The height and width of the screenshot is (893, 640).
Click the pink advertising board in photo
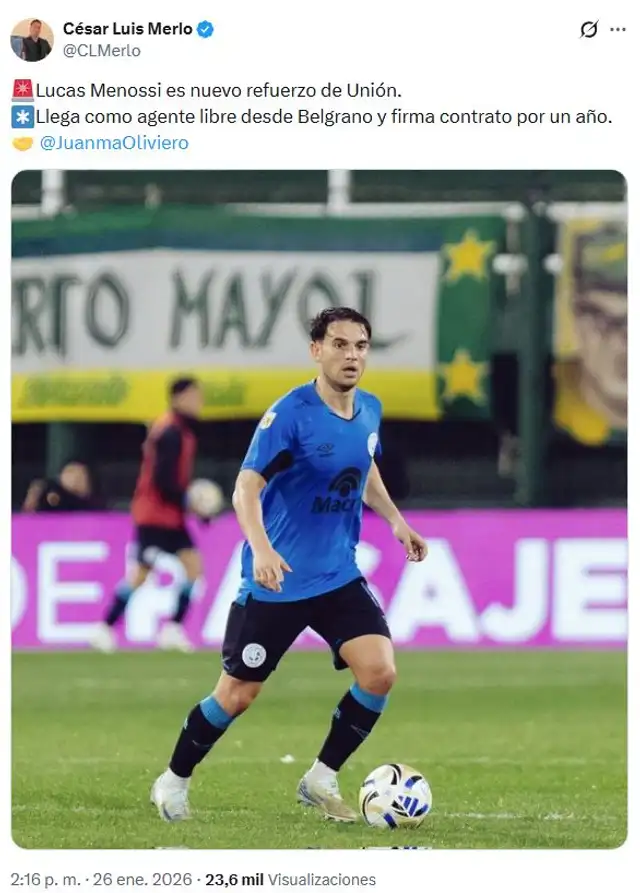pyautogui.click(x=319, y=580)
